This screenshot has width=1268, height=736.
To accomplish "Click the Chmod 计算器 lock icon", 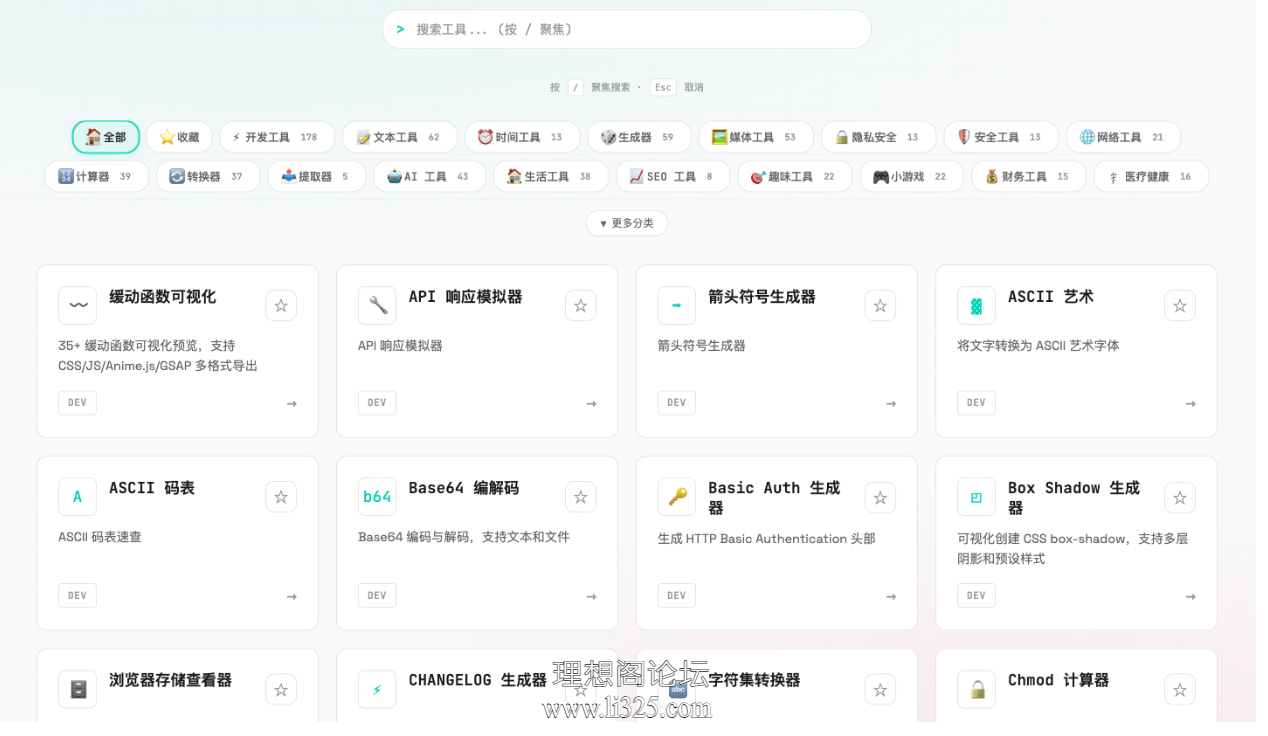I will [x=976, y=689].
